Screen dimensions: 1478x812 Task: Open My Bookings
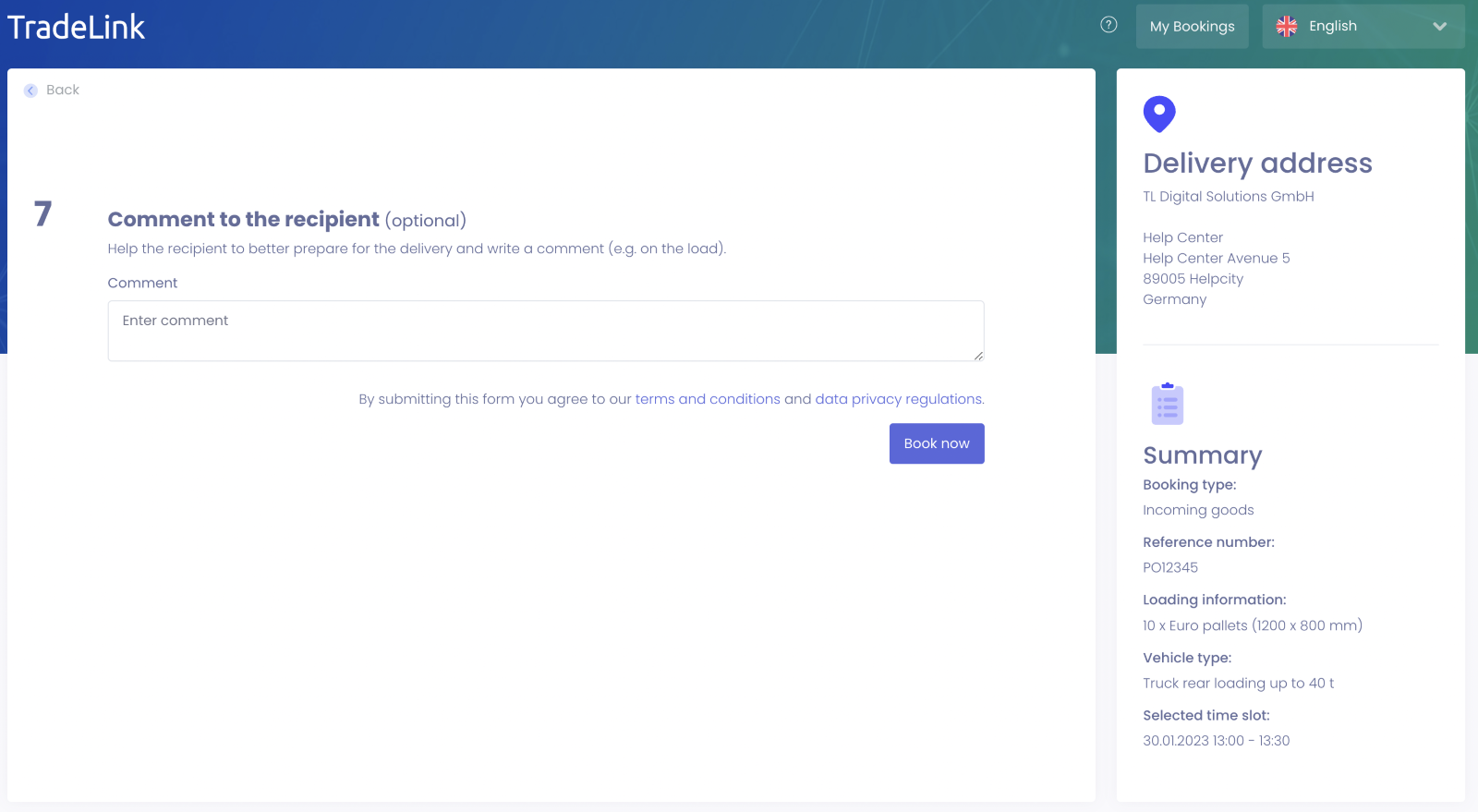pos(1192,27)
